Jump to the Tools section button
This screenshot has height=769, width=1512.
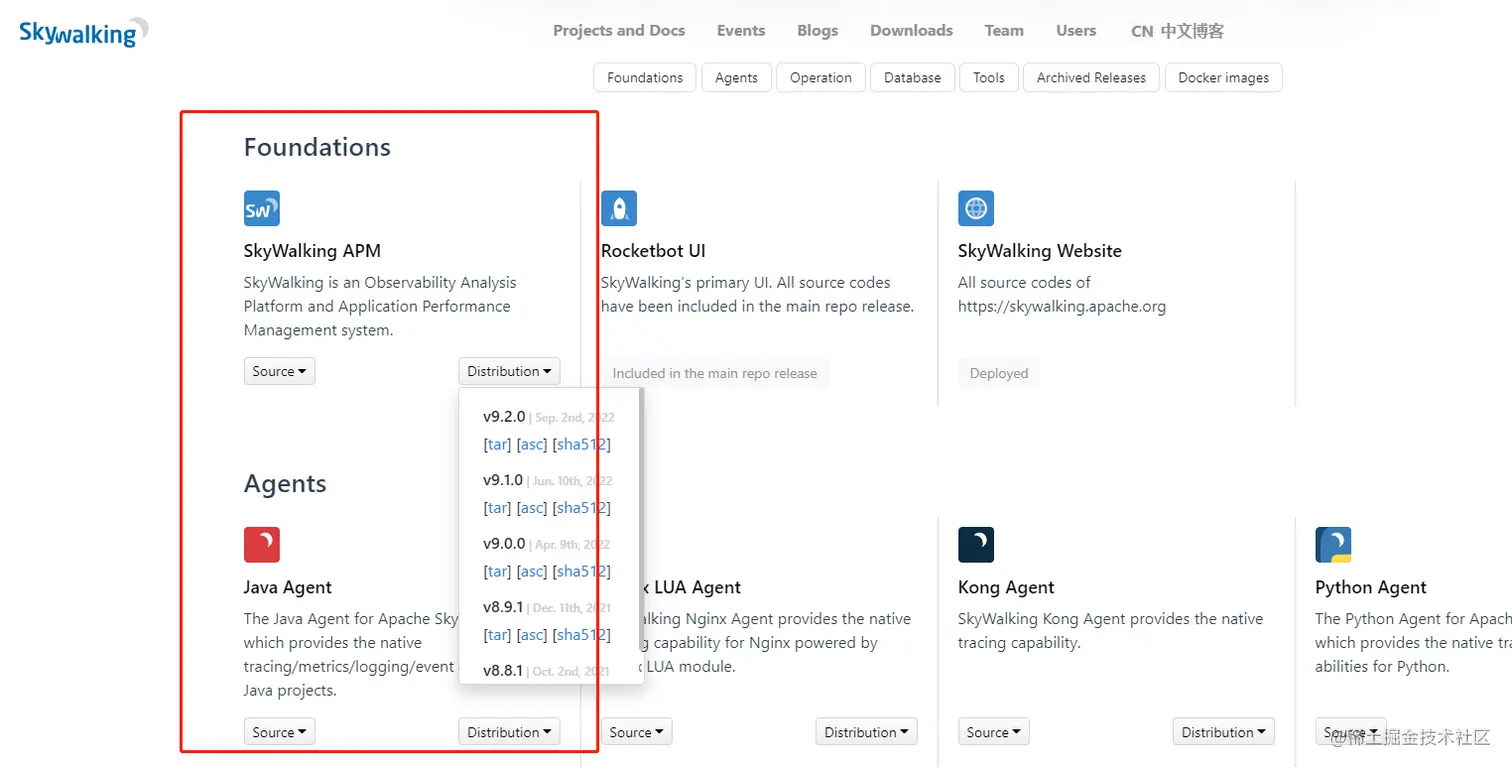[988, 77]
